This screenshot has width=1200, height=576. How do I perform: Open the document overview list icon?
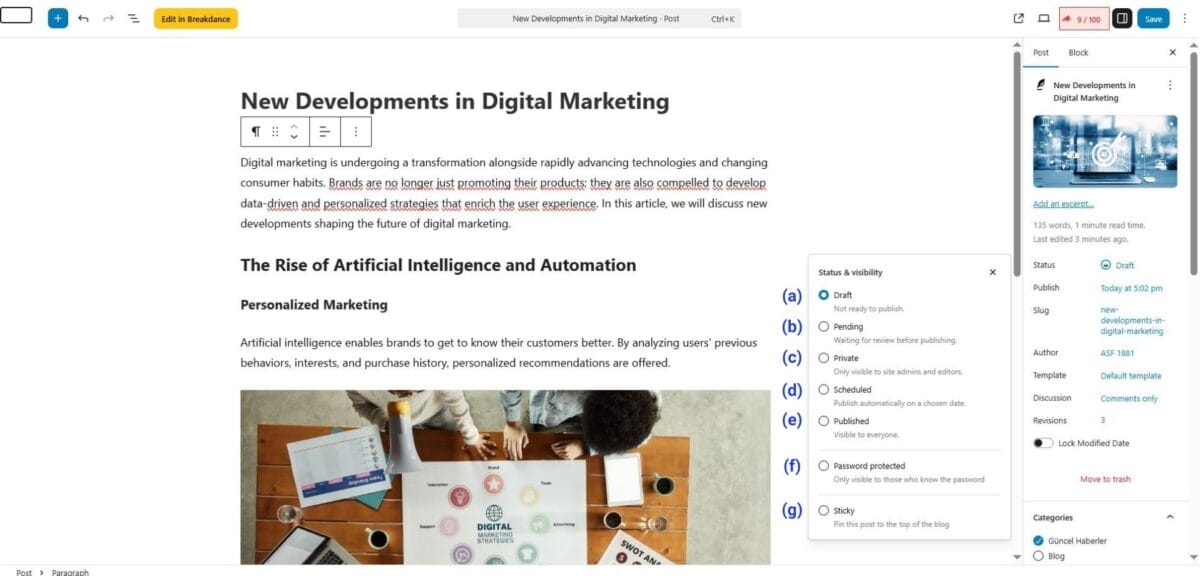pos(133,18)
